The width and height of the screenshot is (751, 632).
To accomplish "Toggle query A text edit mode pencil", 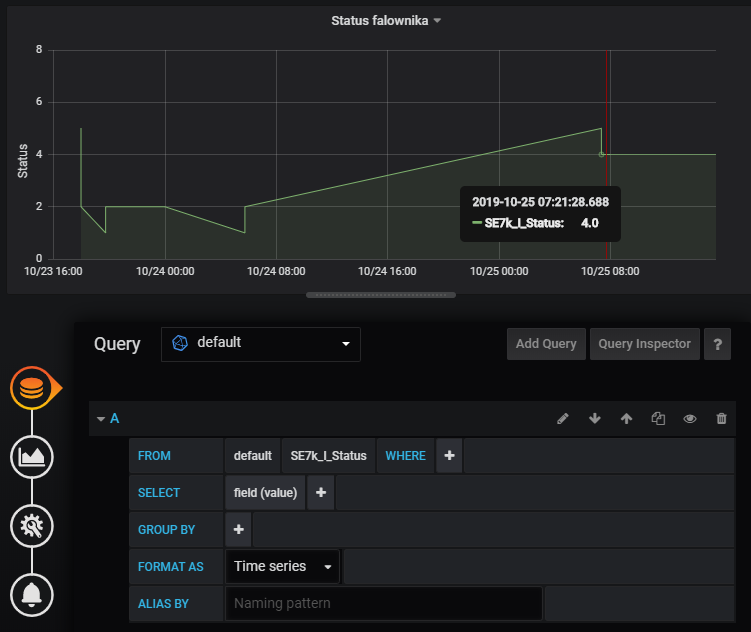I will pyautogui.click(x=563, y=419).
